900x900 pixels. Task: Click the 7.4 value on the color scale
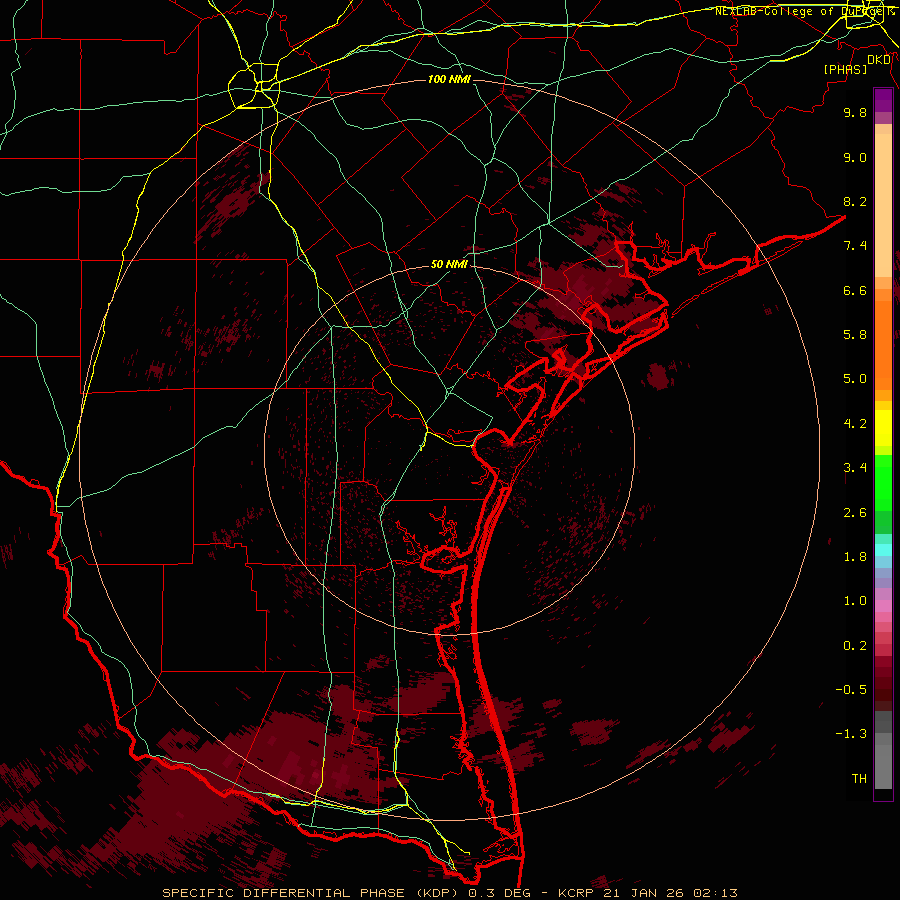pyautogui.click(x=855, y=246)
